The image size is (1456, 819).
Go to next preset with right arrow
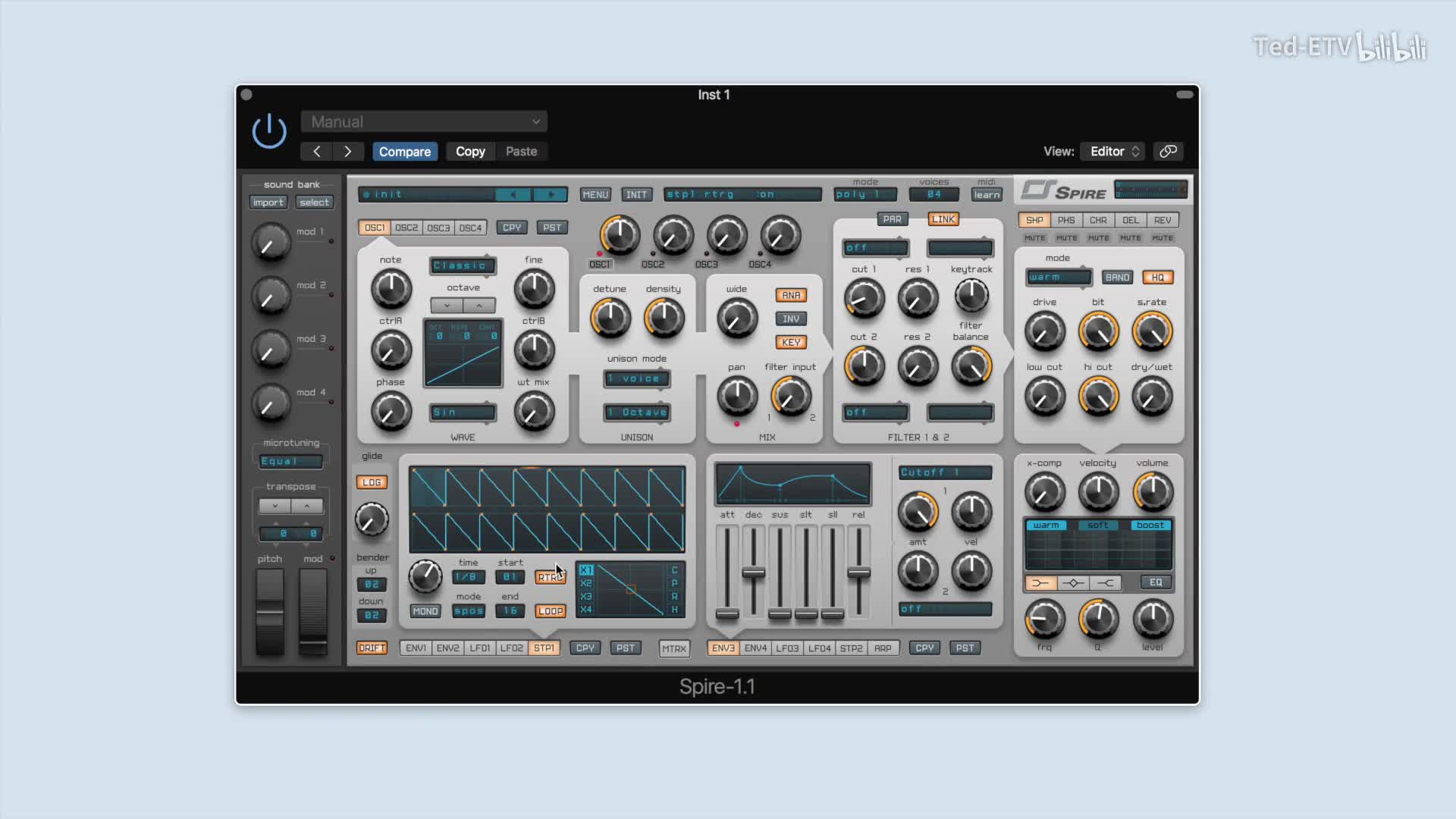tap(348, 151)
